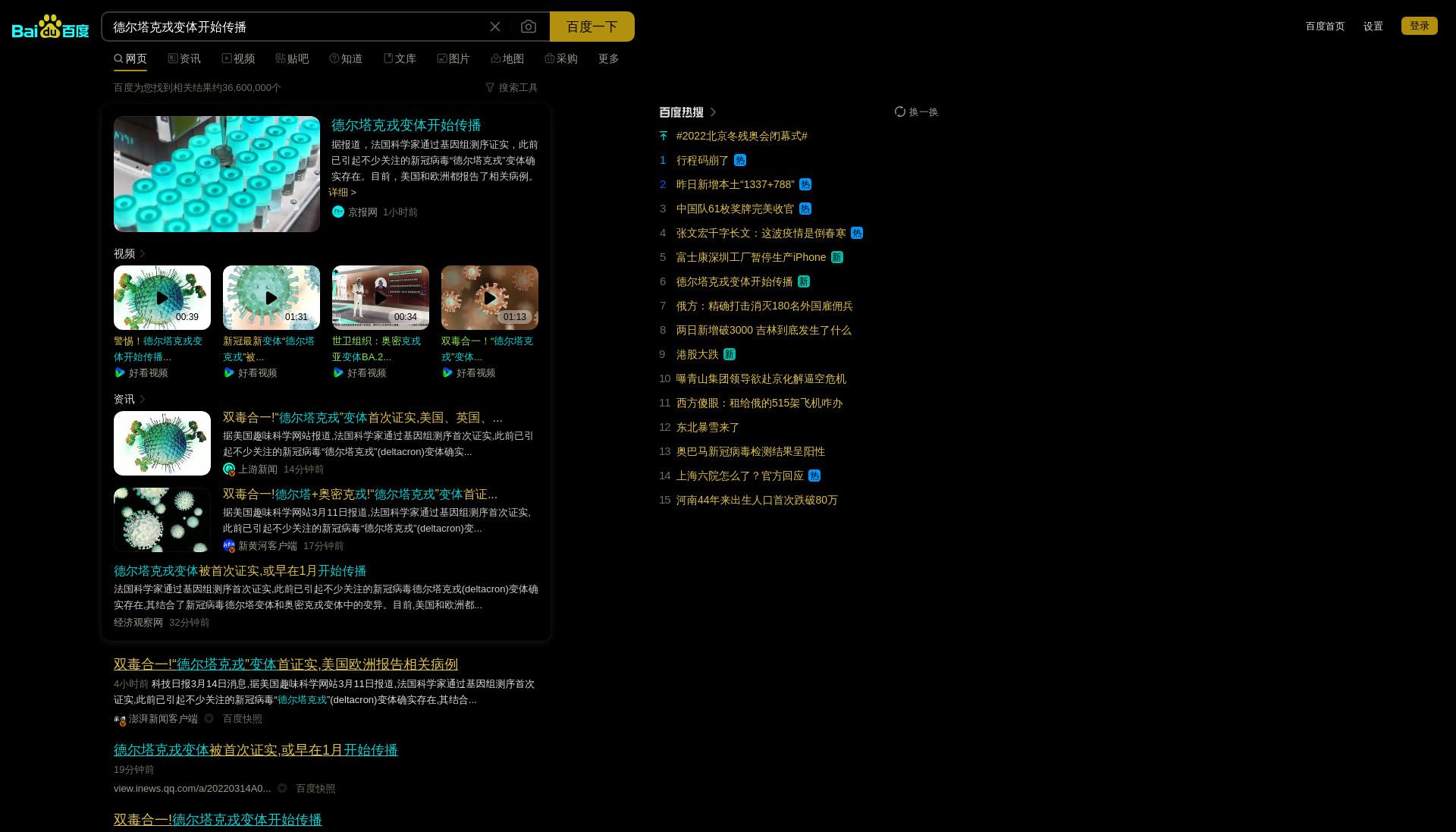This screenshot has width=1456, height=832.
Task: Open the card headline above 经济观察网
Action: [240, 571]
